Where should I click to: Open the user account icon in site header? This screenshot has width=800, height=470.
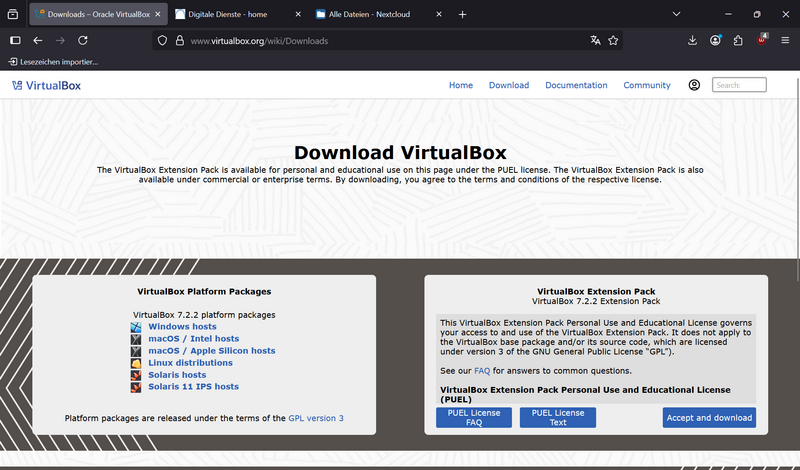point(694,85)
